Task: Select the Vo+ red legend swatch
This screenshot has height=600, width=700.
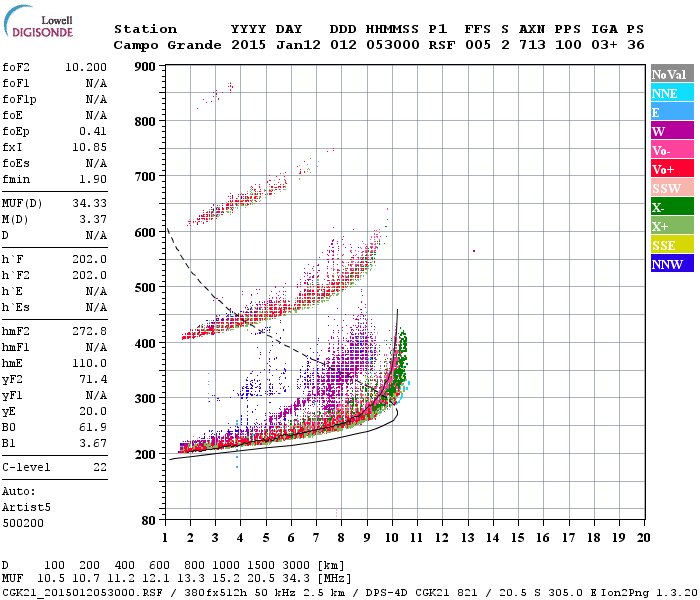Action: (x=672, y=169)
